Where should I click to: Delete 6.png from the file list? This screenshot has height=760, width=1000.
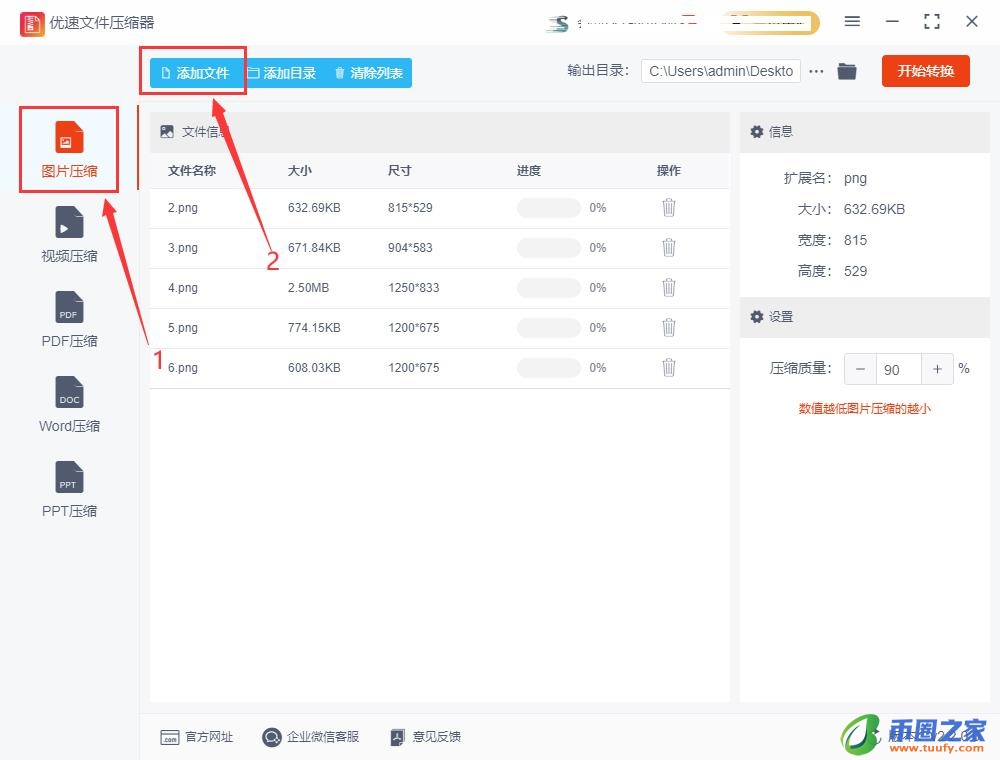point(668,367)
